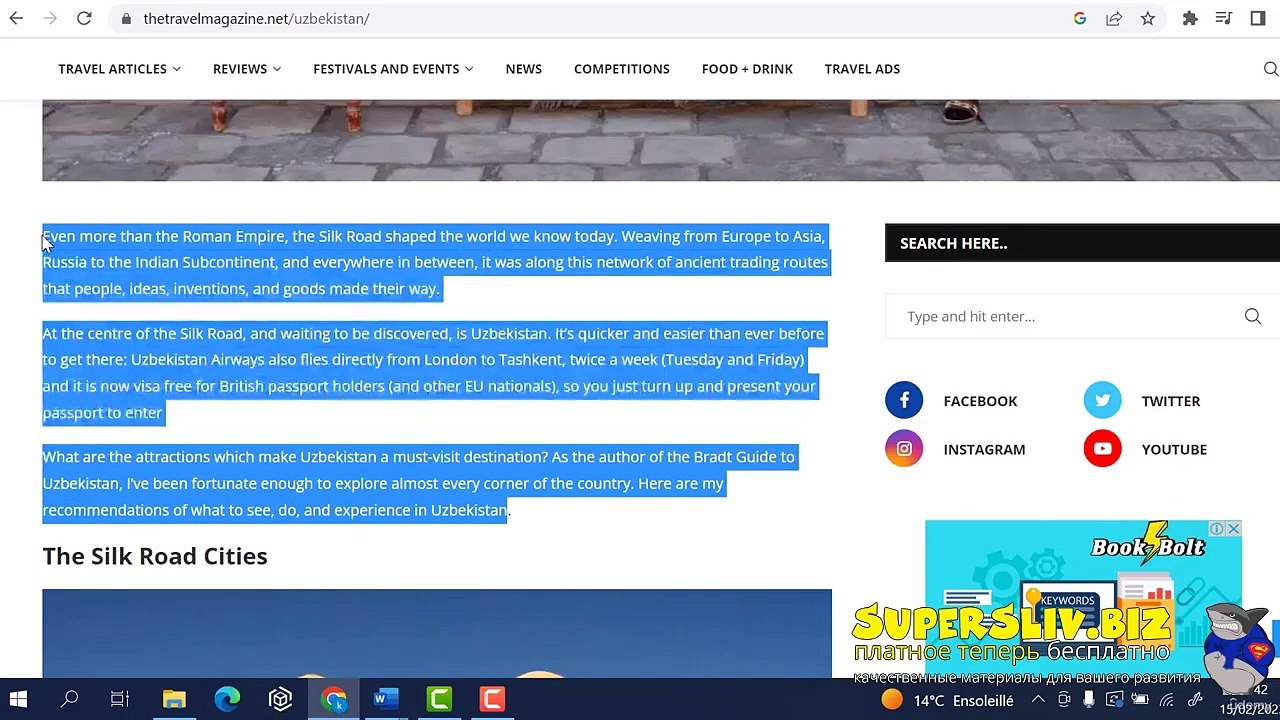The width and height of the screenshot is (1280, 720).
Task: Bookmark this page with the star icon
Action: (x=1148, y=18)
